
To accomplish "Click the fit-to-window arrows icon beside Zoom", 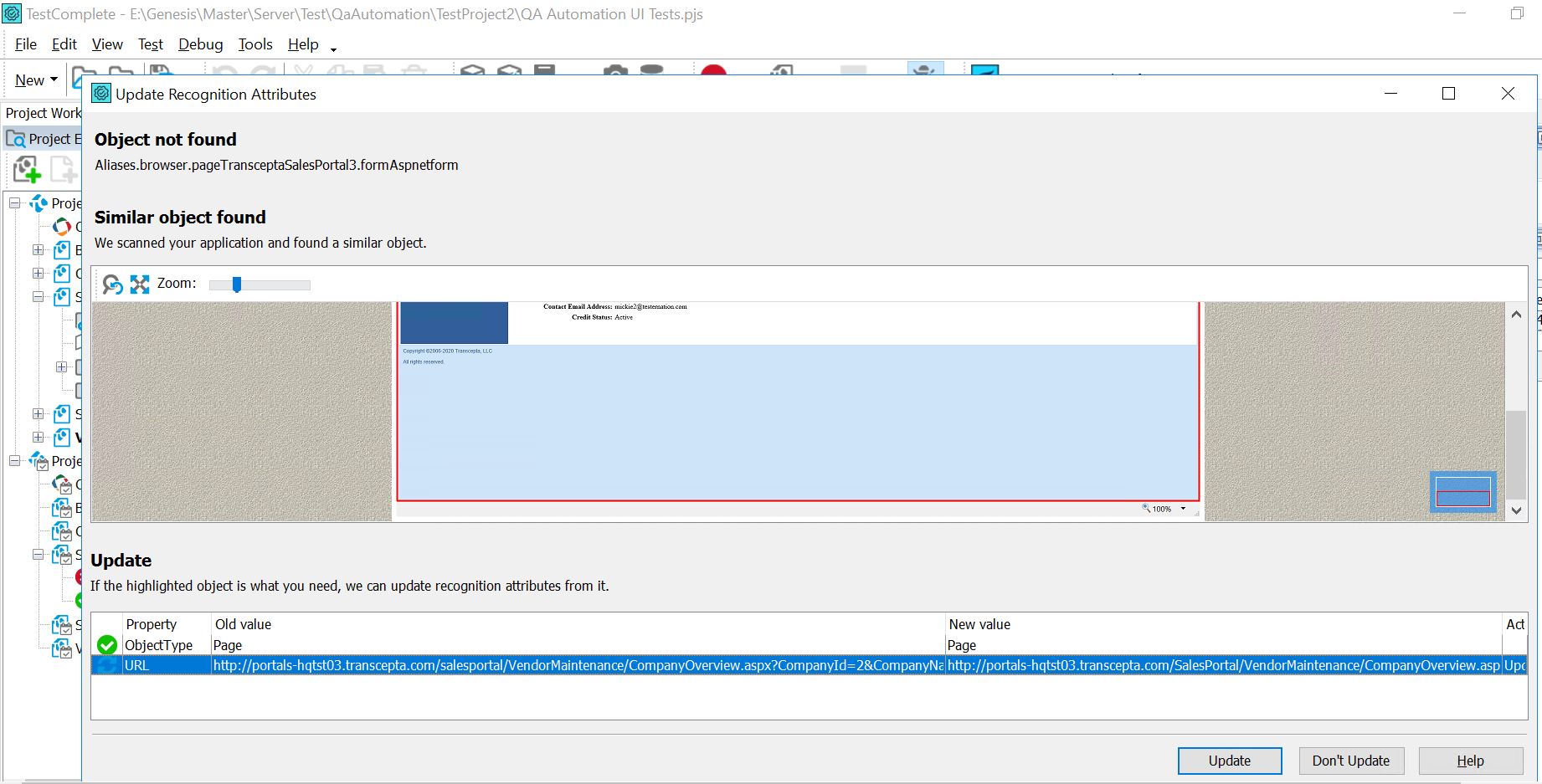I will tap(140, 284).
